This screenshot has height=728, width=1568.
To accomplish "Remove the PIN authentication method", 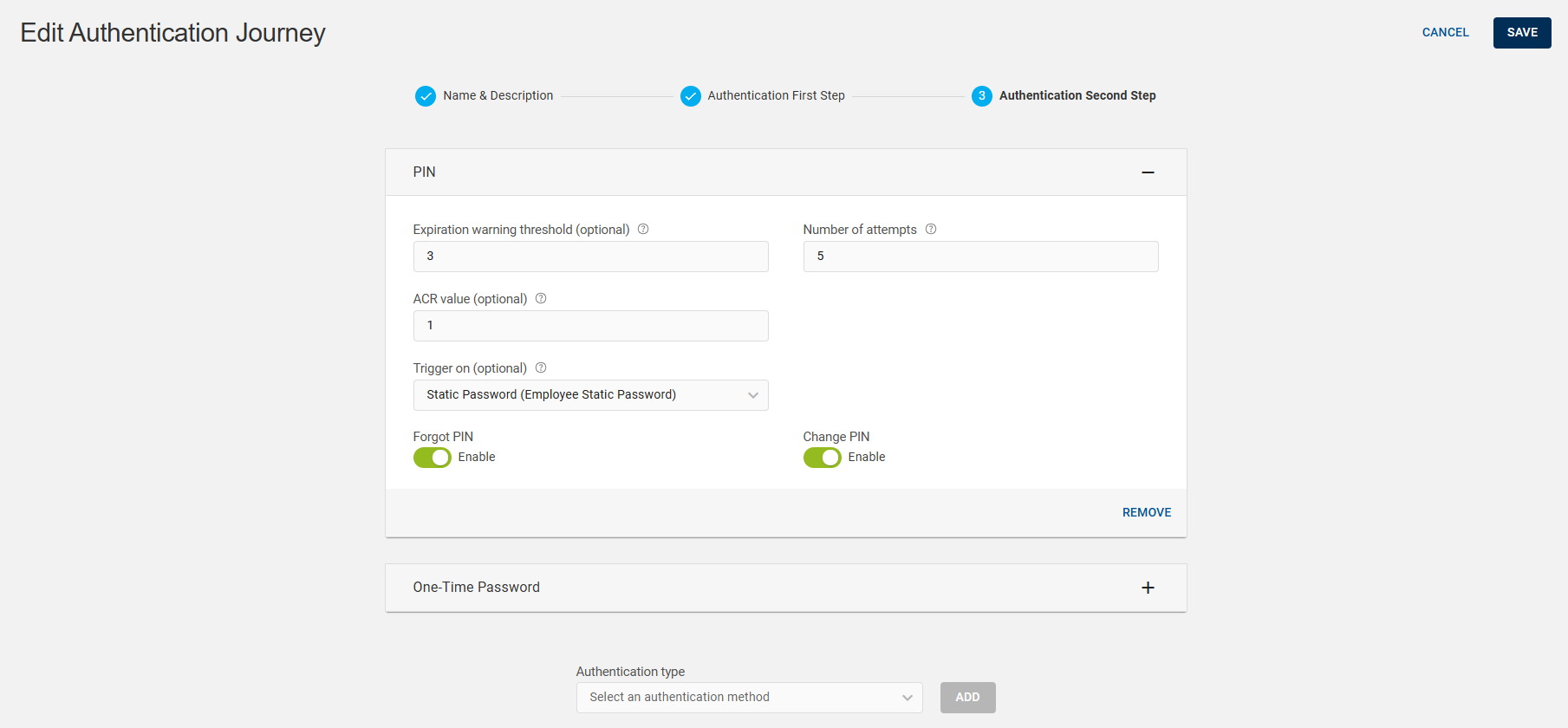I will [1146, 513].
